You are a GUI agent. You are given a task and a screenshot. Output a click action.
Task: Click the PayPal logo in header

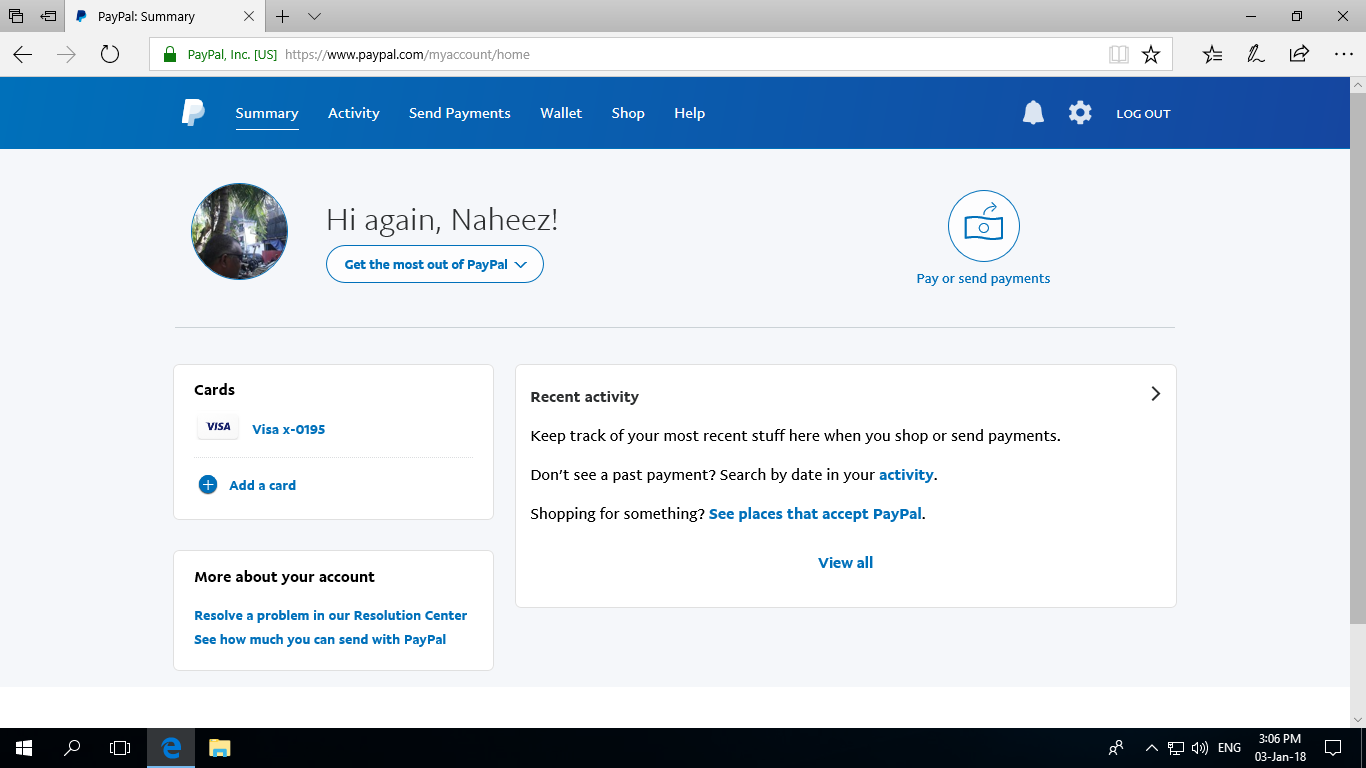pyautogui.click(x=193, y=113)
